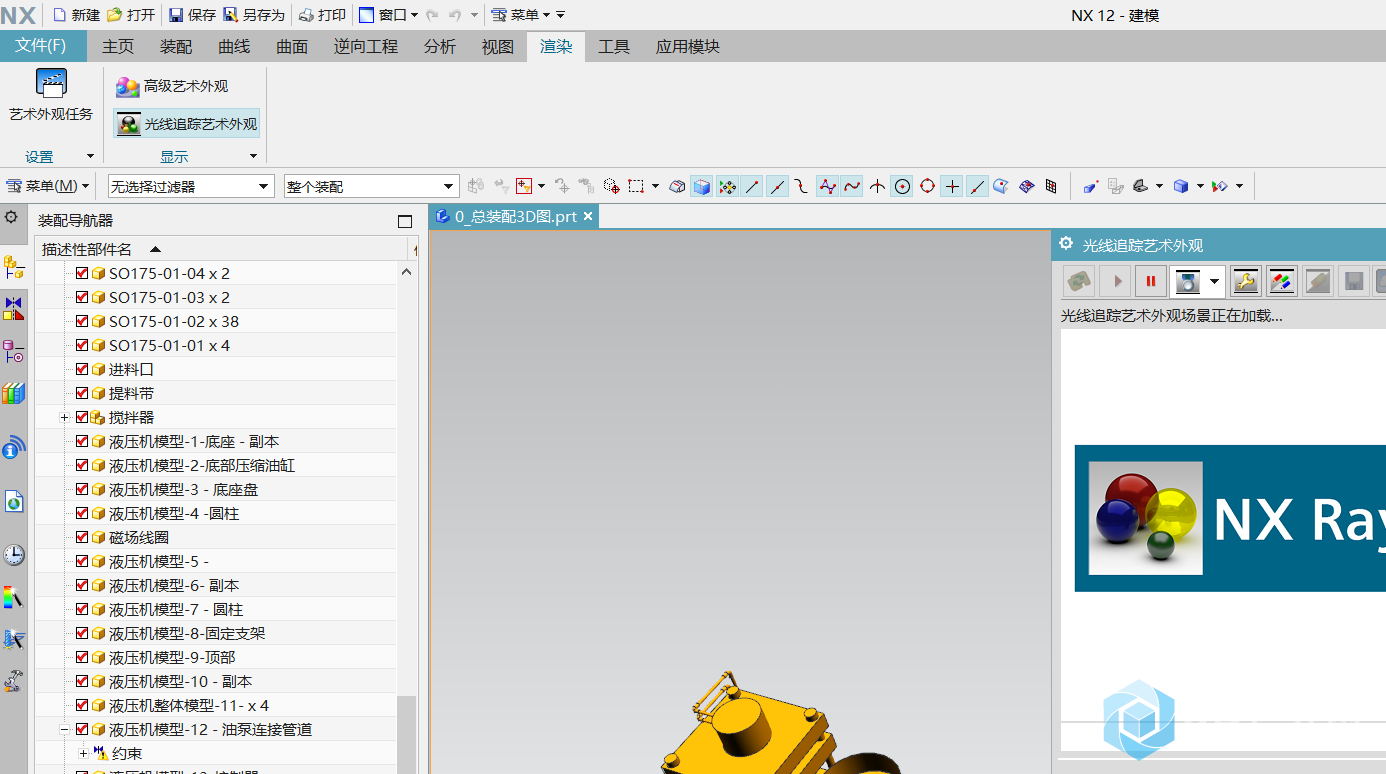Click the shaded cube selection icon

click(x=702, y=186)
